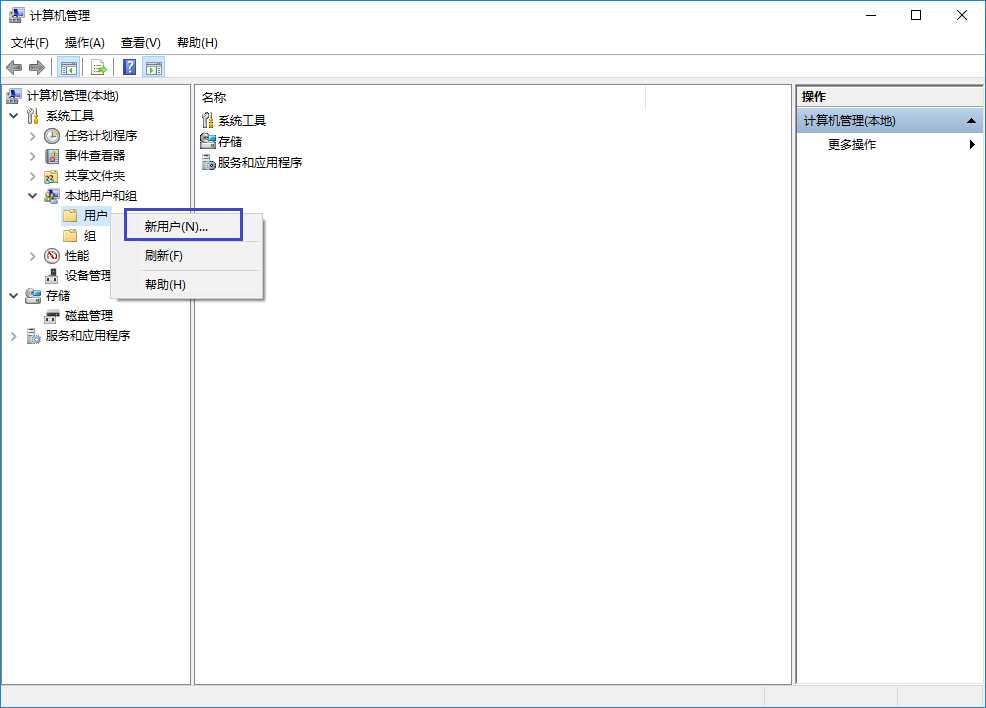The image size is (986, 708).
Task: Open the 文件(F) menu
Action: click(x=30, y=43)
